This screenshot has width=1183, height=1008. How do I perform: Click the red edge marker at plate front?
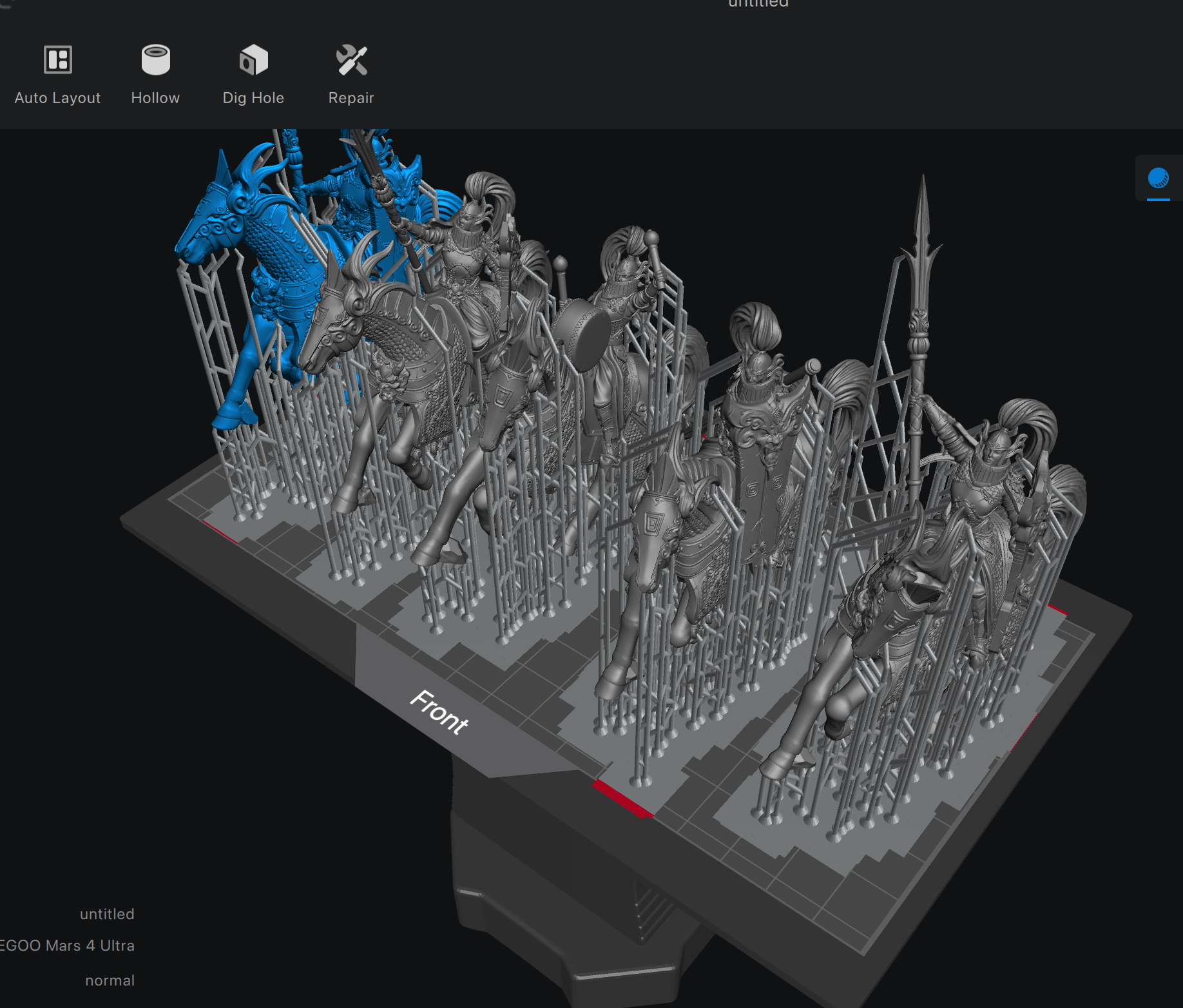[x=622, y=799]
